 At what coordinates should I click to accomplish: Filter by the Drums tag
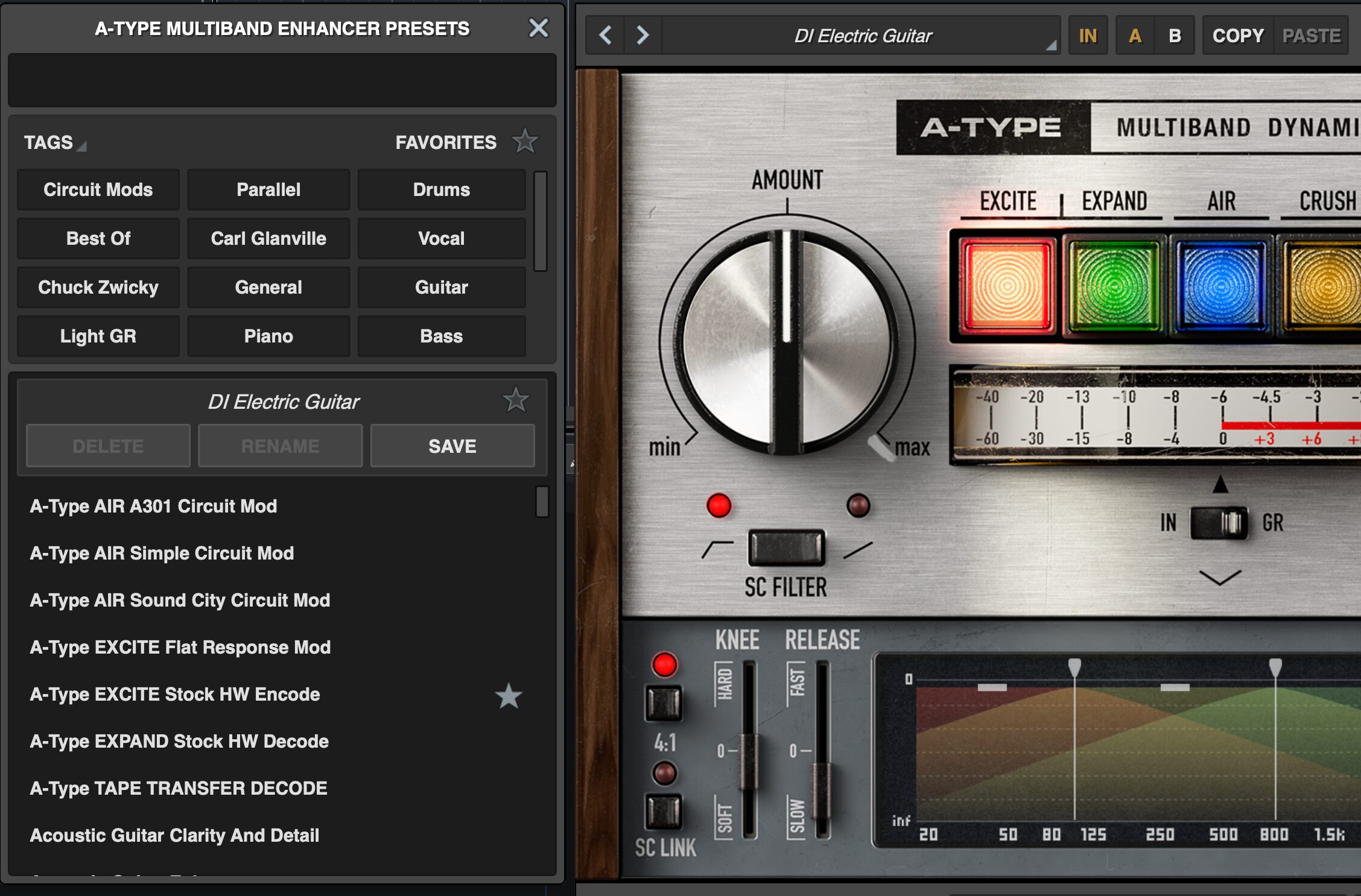[442, 189]
